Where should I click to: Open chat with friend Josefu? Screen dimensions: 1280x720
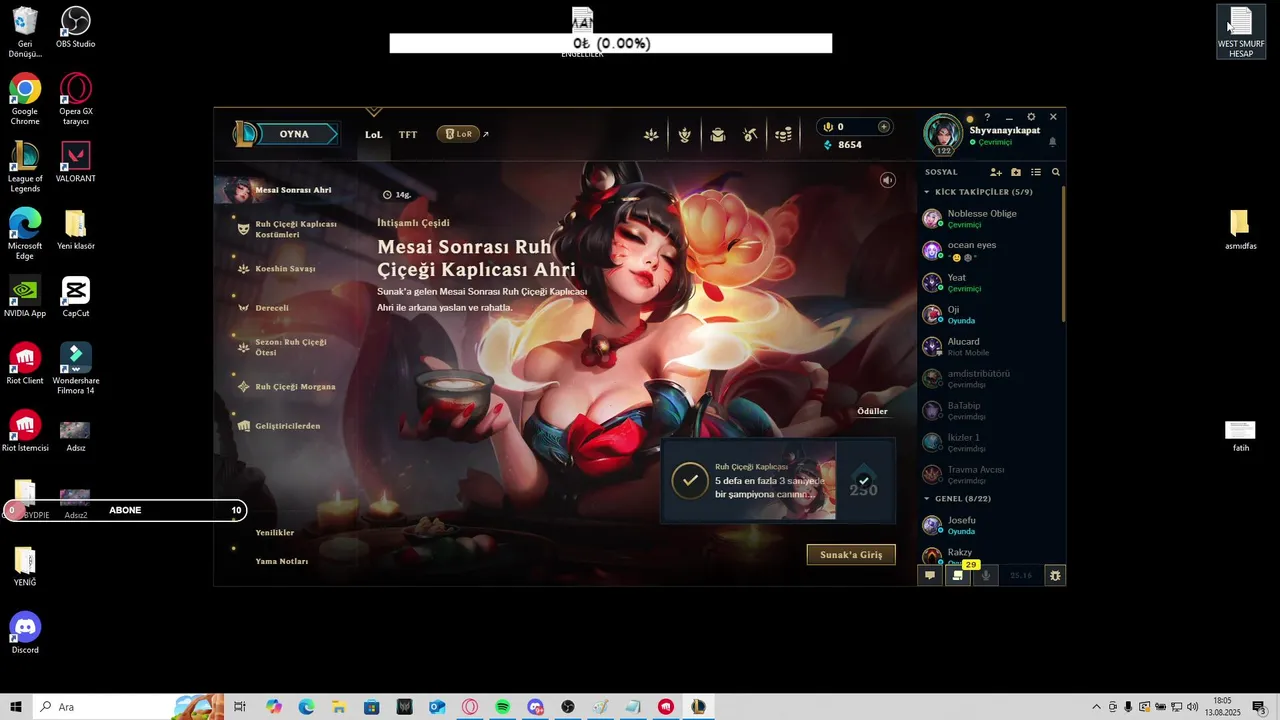[x=990, y=525]
